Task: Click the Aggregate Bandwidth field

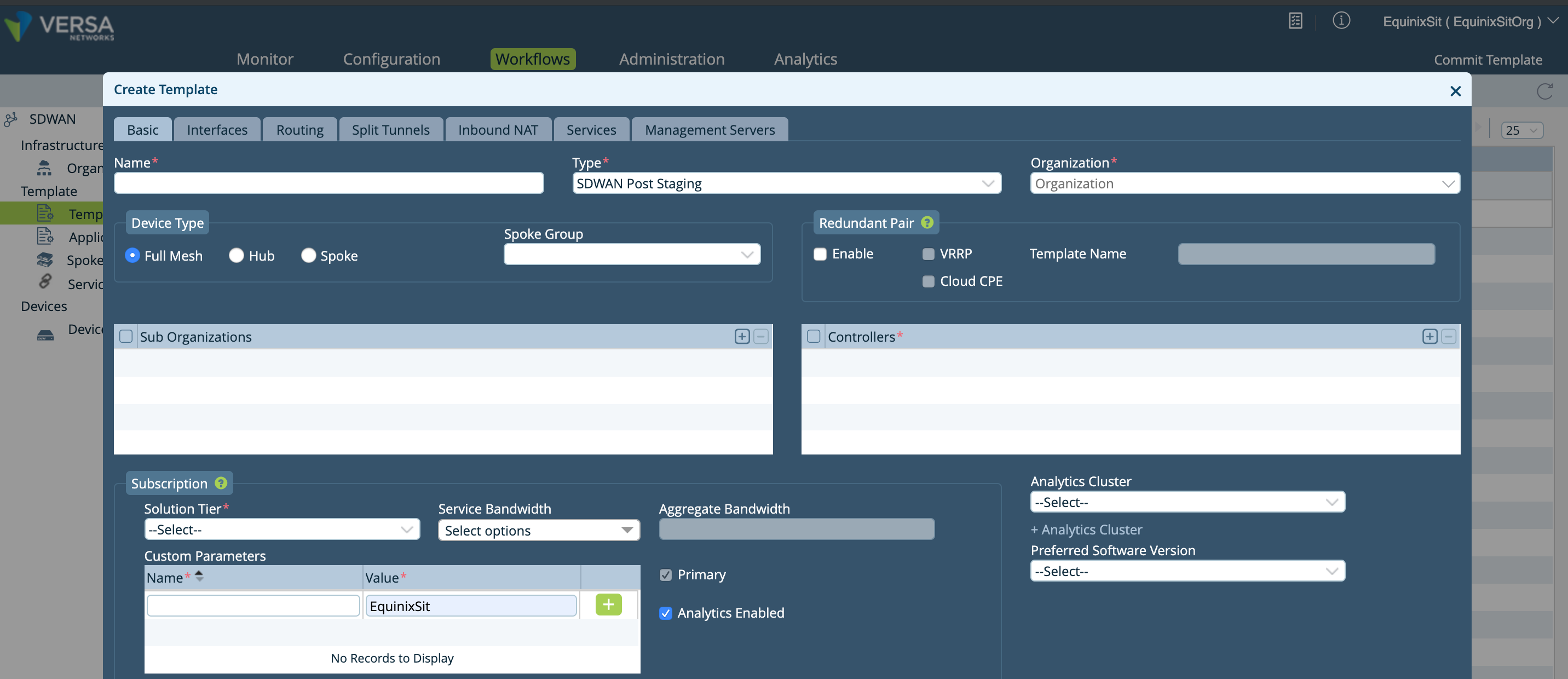Action: tap(797, 528)
